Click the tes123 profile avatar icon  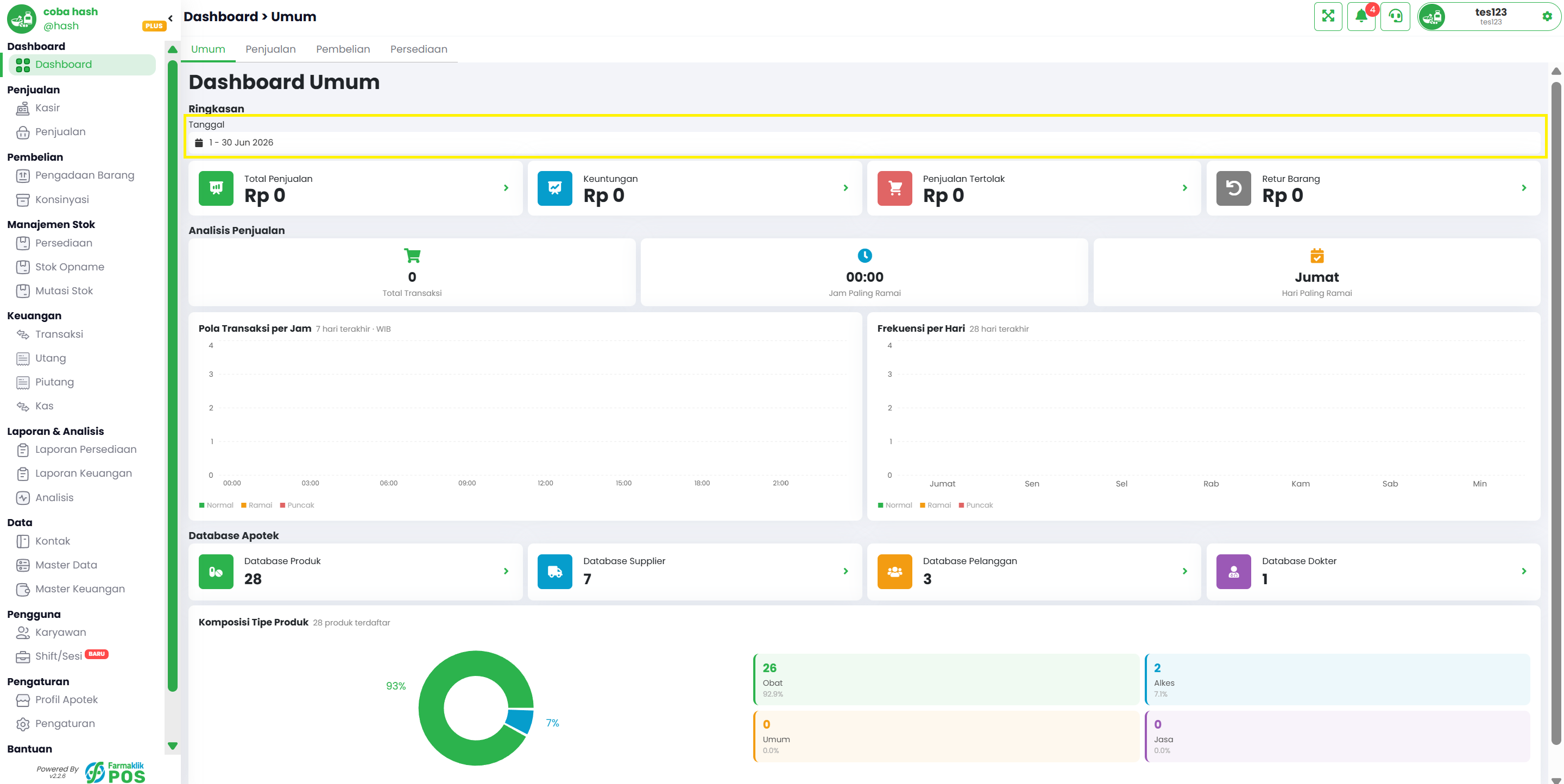pos(1432,16)
